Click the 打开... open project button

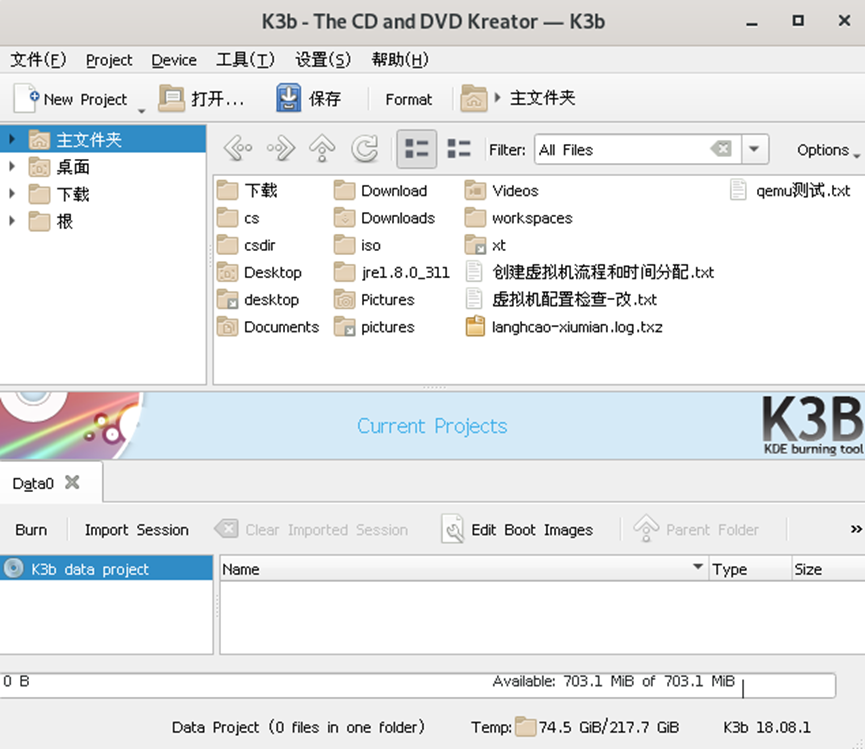(201, 99)
